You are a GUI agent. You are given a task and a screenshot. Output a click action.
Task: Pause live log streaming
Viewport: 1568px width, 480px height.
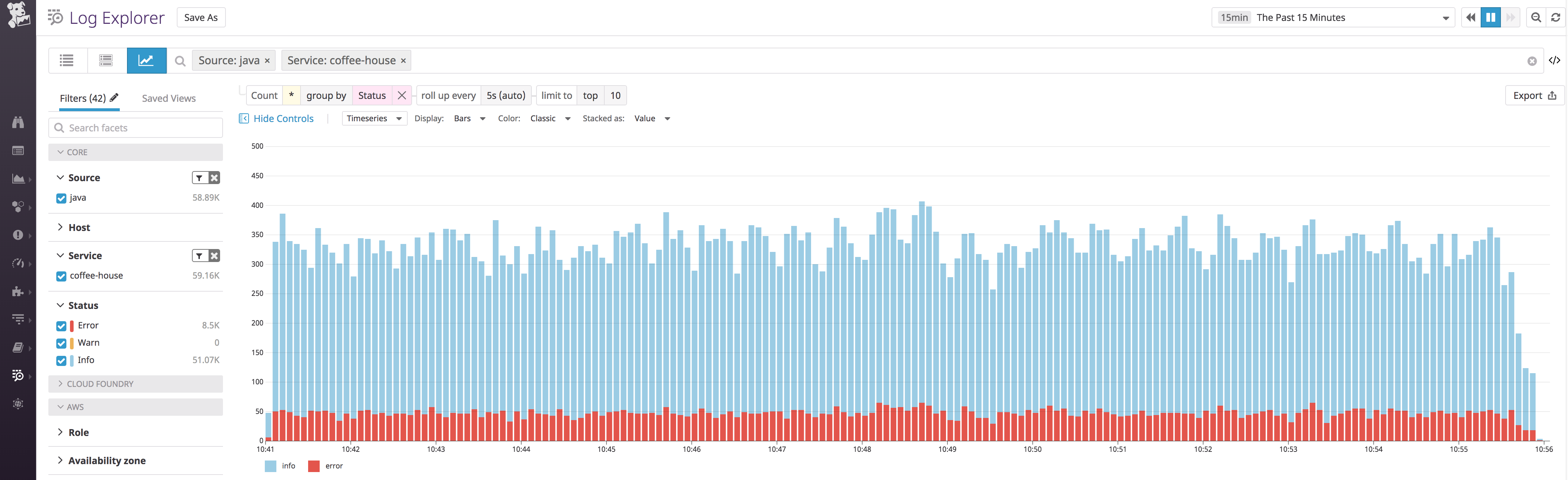[x=1490, y=17]
